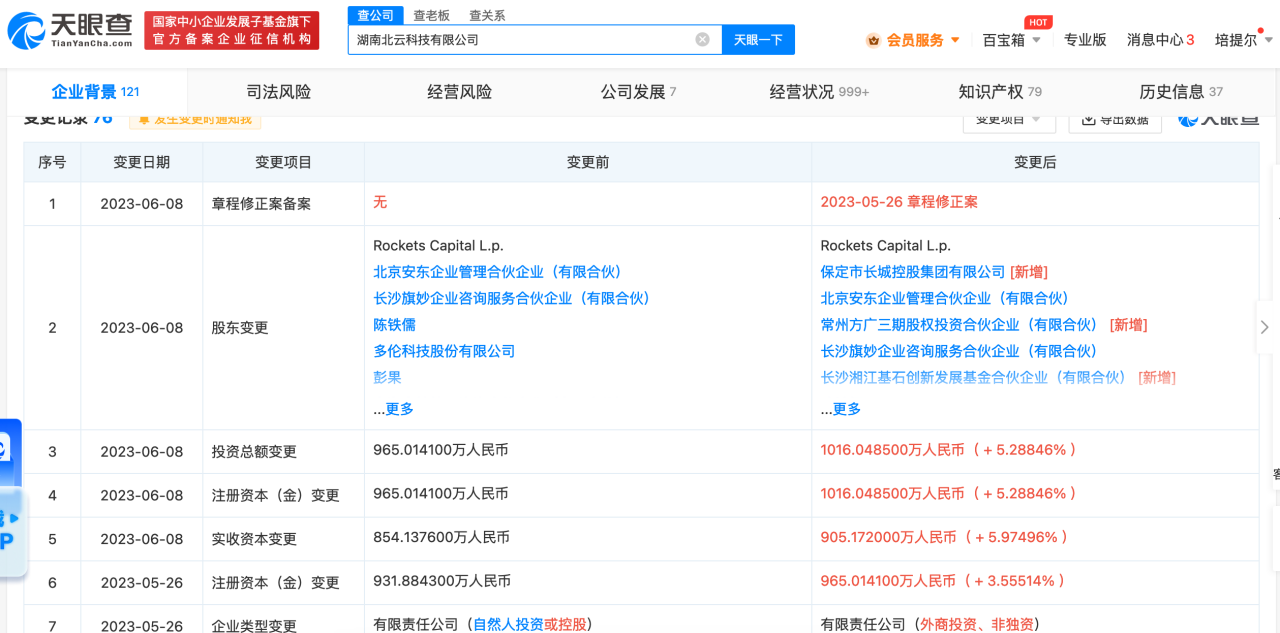Click the 965.014100万人民币 (+3.55514%) value
This screenshot has width=1280, height=633.
(943, 581)
